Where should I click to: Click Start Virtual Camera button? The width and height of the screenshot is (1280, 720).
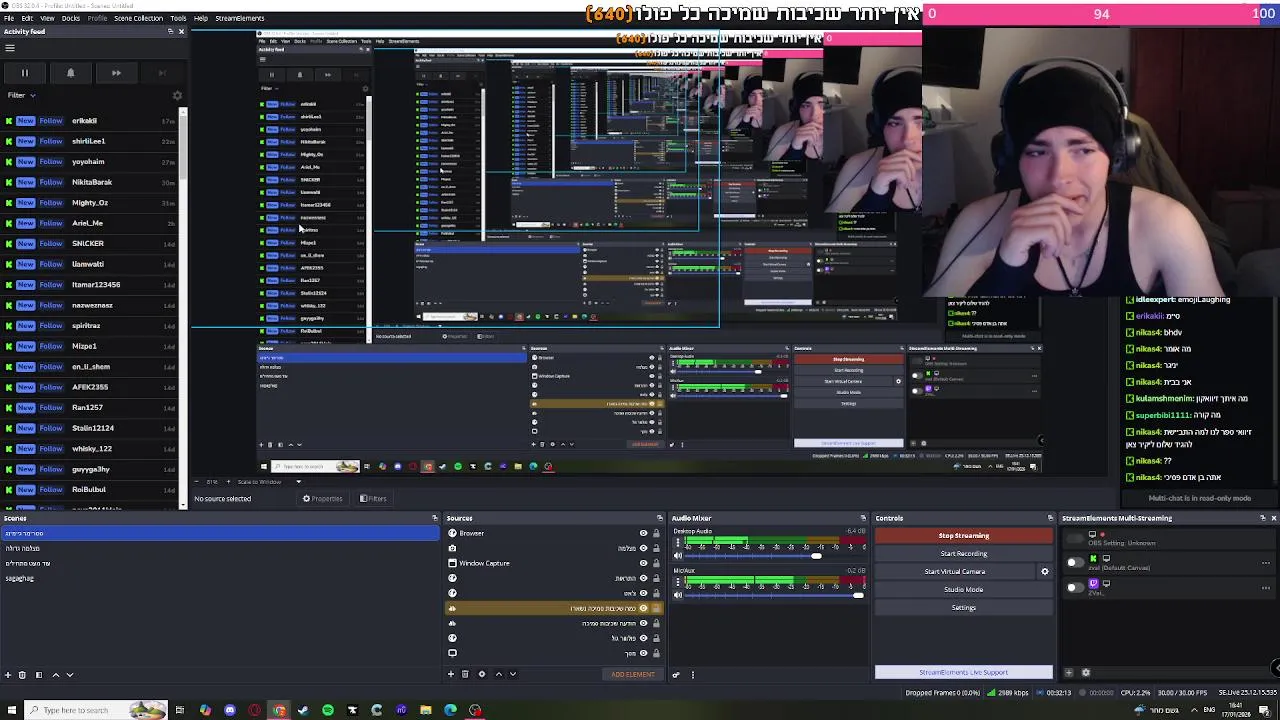tap(955, 572)
